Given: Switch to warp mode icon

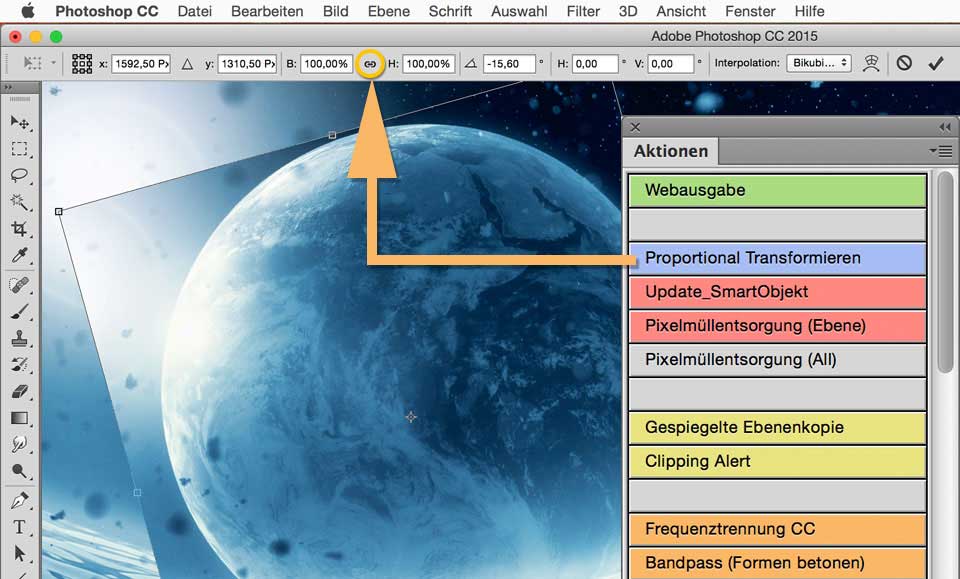Looking at the screenshot, I should 871,63.
